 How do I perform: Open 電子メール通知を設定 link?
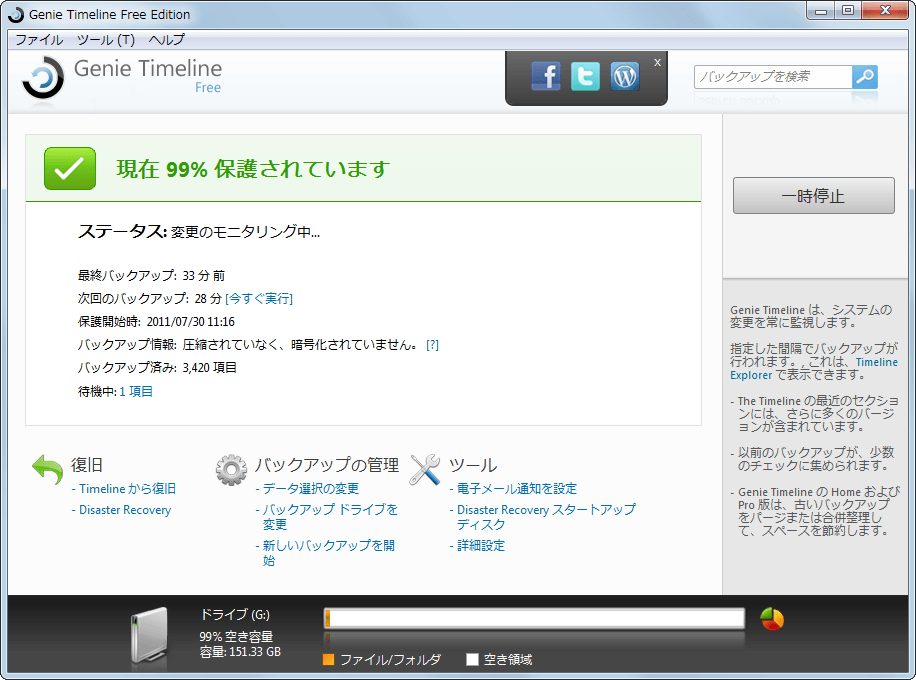517,489
